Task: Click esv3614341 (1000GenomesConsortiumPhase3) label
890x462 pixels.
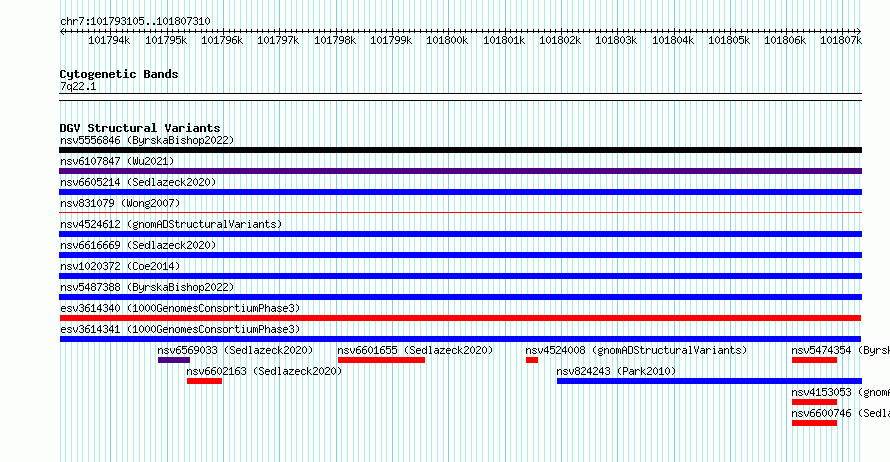Action: point(180,329)
